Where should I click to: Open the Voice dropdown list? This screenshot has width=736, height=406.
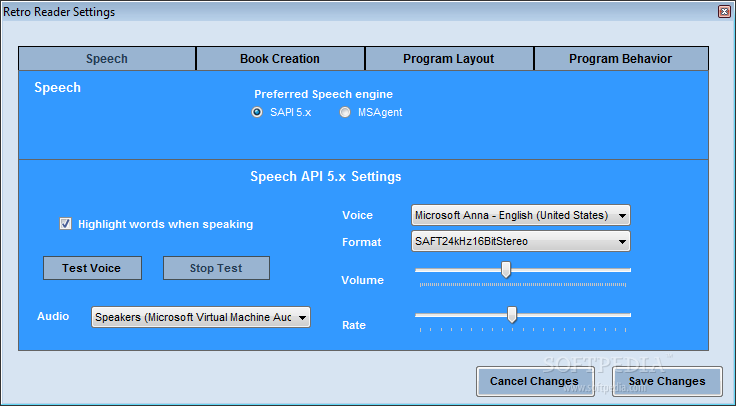pyautogui.click(x=521, y=215)
